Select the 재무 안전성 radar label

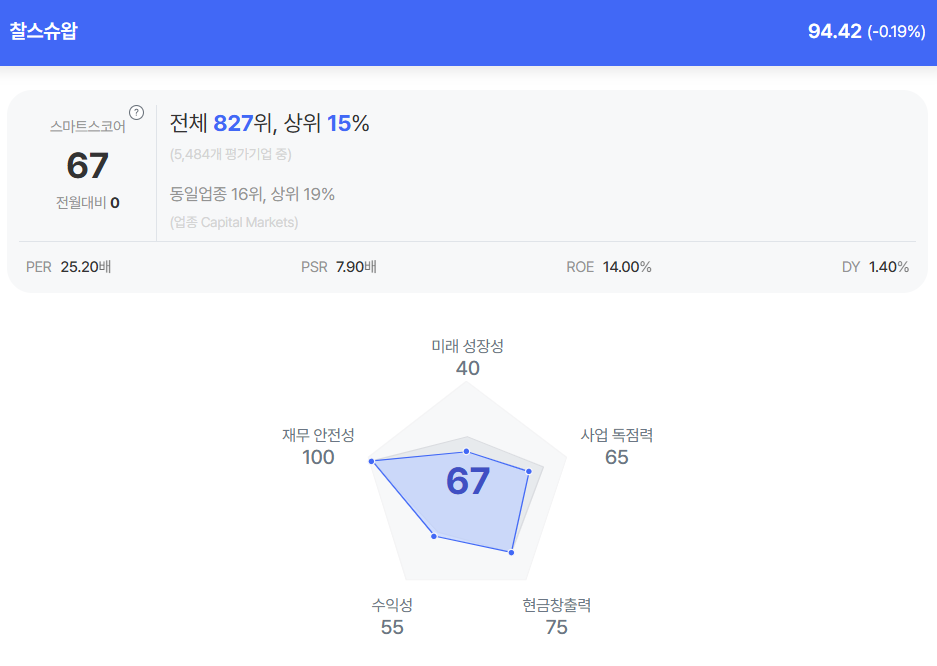(x=318, y=435)
